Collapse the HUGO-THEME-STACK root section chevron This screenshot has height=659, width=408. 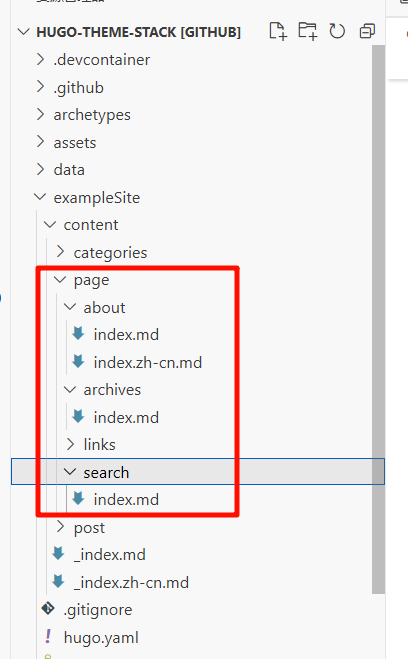(24, 32)
